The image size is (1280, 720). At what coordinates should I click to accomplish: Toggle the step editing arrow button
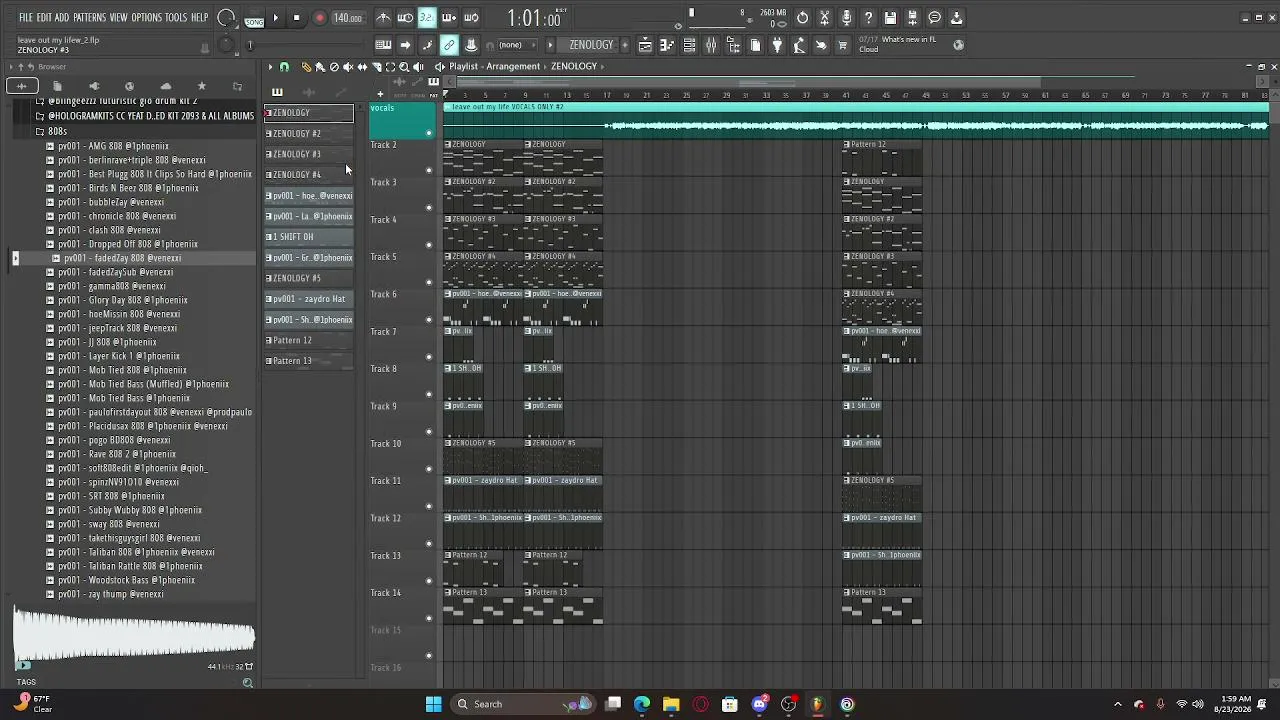[405, 45]
